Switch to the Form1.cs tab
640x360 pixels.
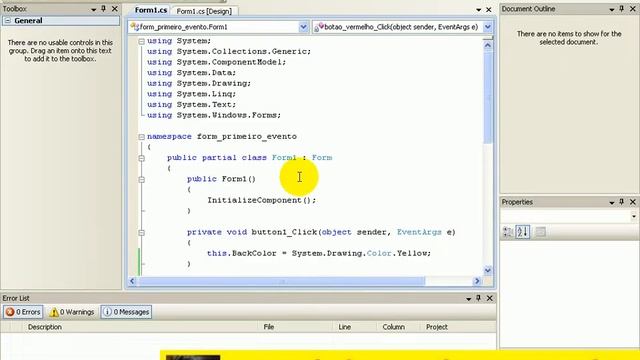pyautogui.click(x=151, y=10)
